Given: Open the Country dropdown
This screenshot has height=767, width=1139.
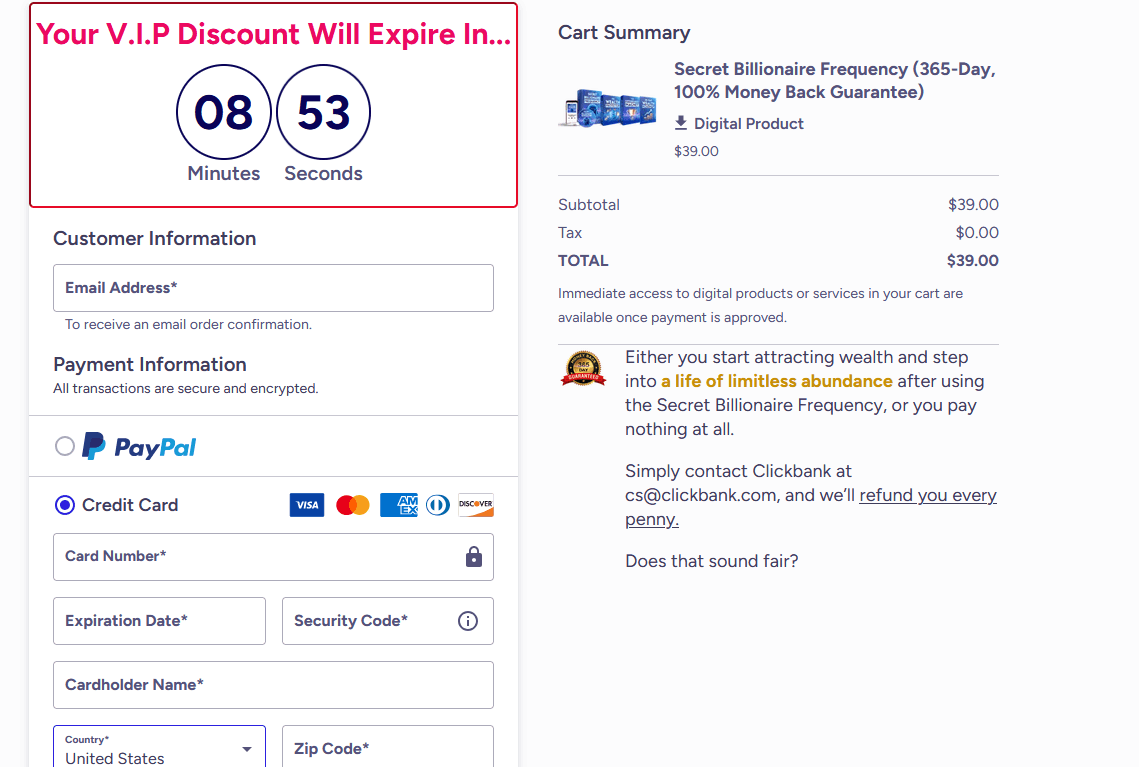Looking at the screenshot, I should [245, 747].
